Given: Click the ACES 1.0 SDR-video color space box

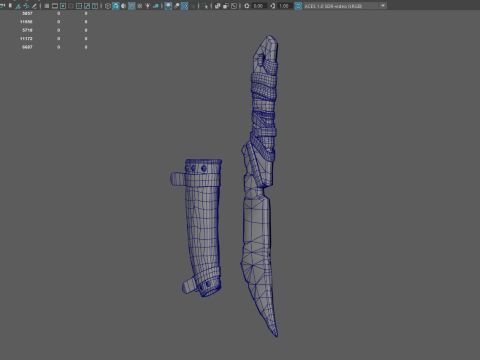Looking at the screenshot, I should pos(341,6).
